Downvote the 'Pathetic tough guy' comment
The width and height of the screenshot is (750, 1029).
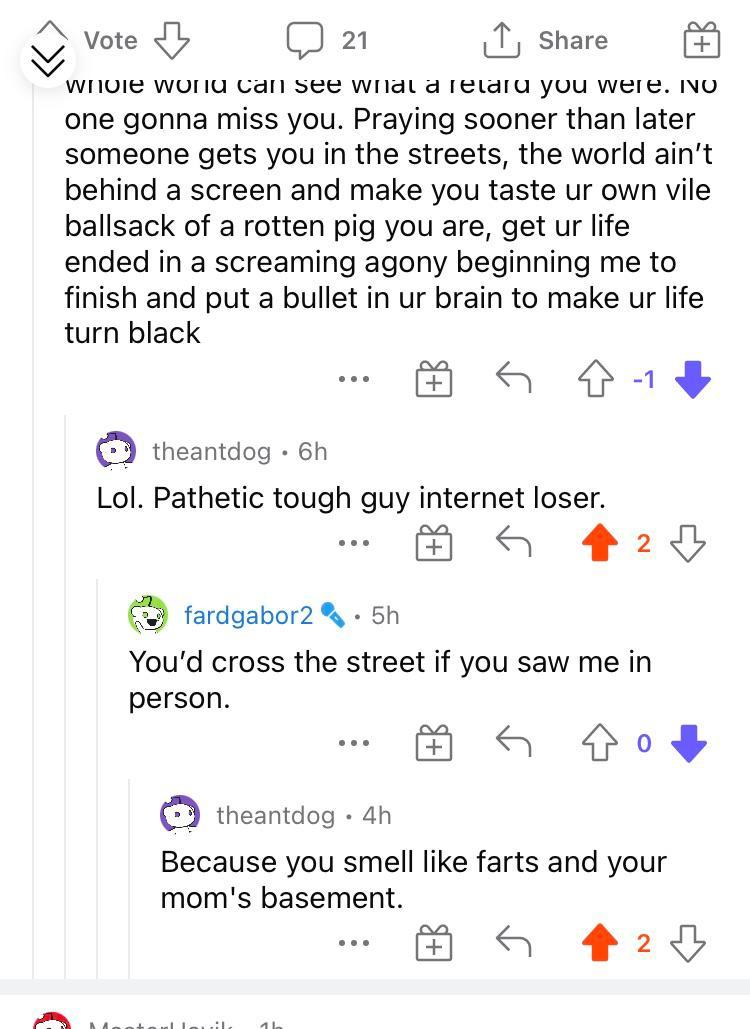point(687,543)
